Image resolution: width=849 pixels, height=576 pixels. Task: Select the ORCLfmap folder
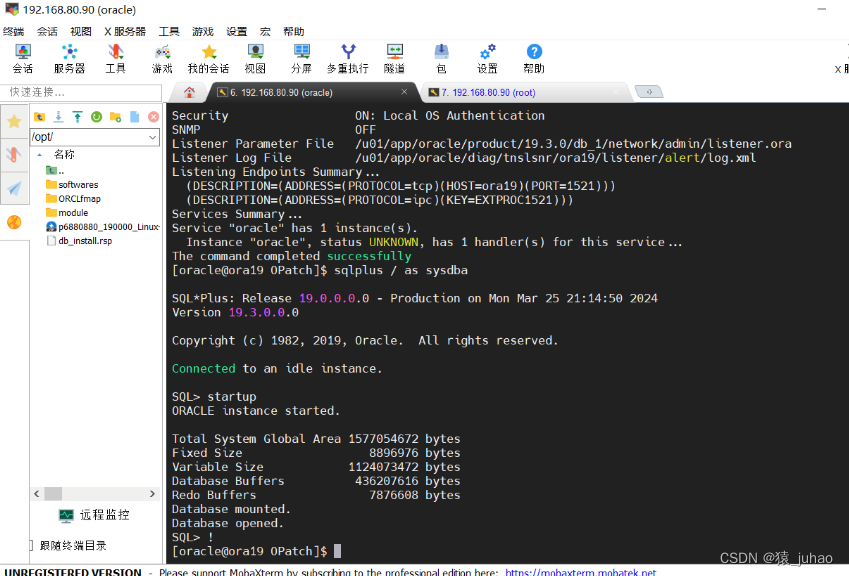tap(79, 199)
